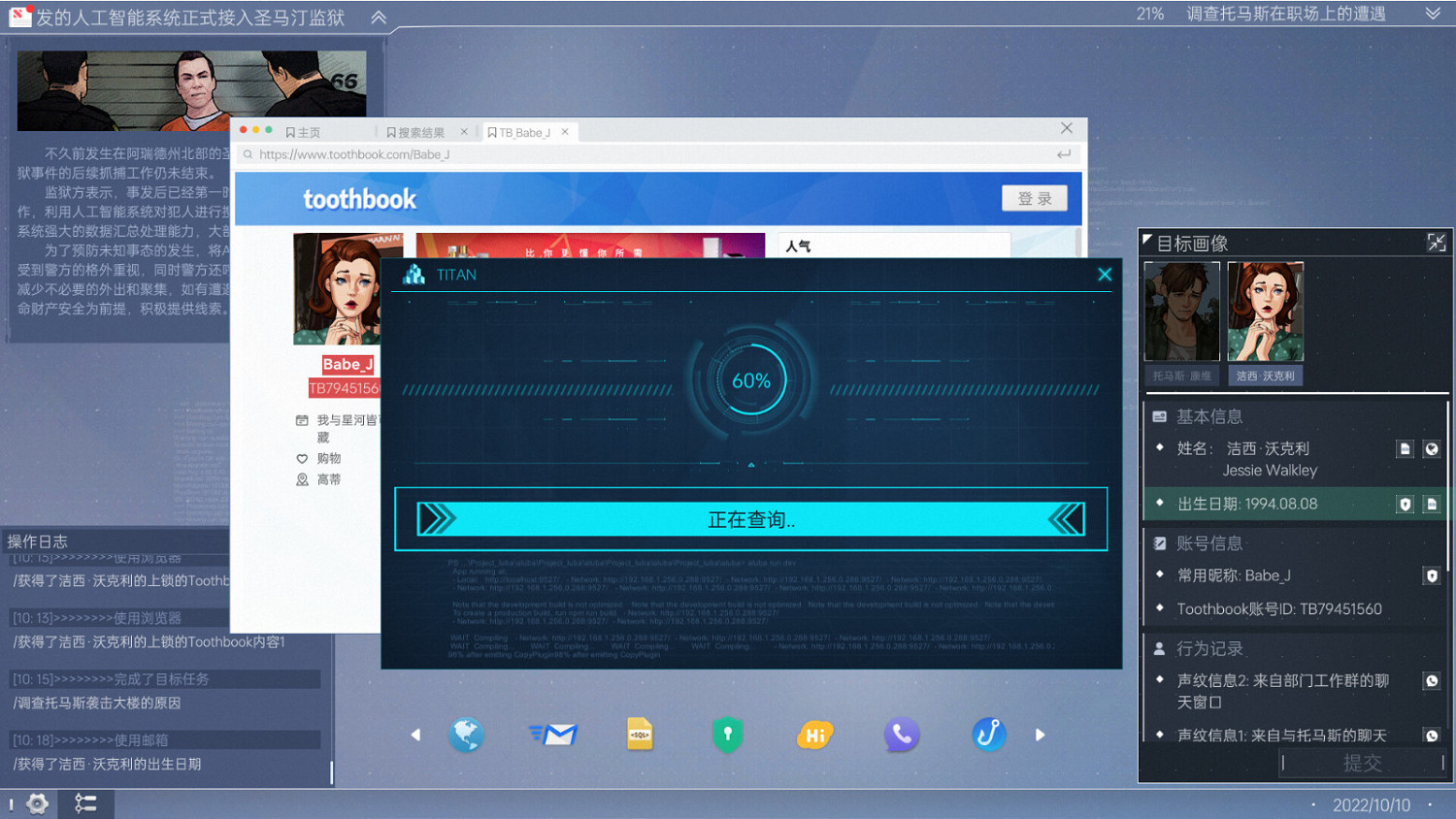Collapse the 目标画像 panel
Viewport: 1456px width, 819px height.
[x=1437, y=243]
